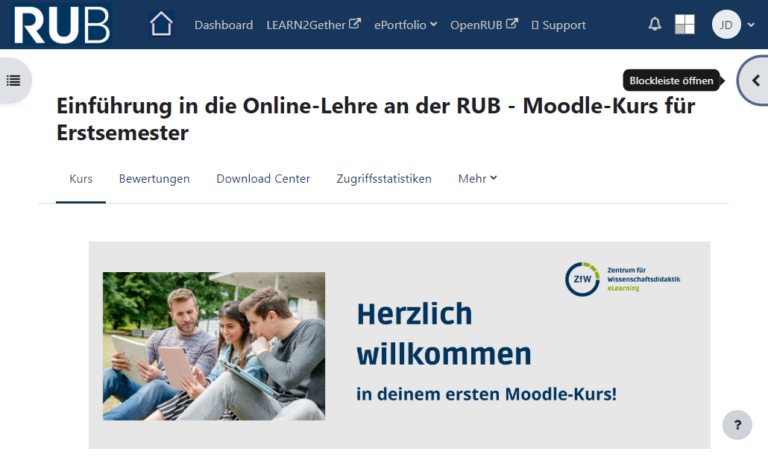Open LEARN2Gether external link
Viewport: 768px width, 463px height.
[313, 25]
